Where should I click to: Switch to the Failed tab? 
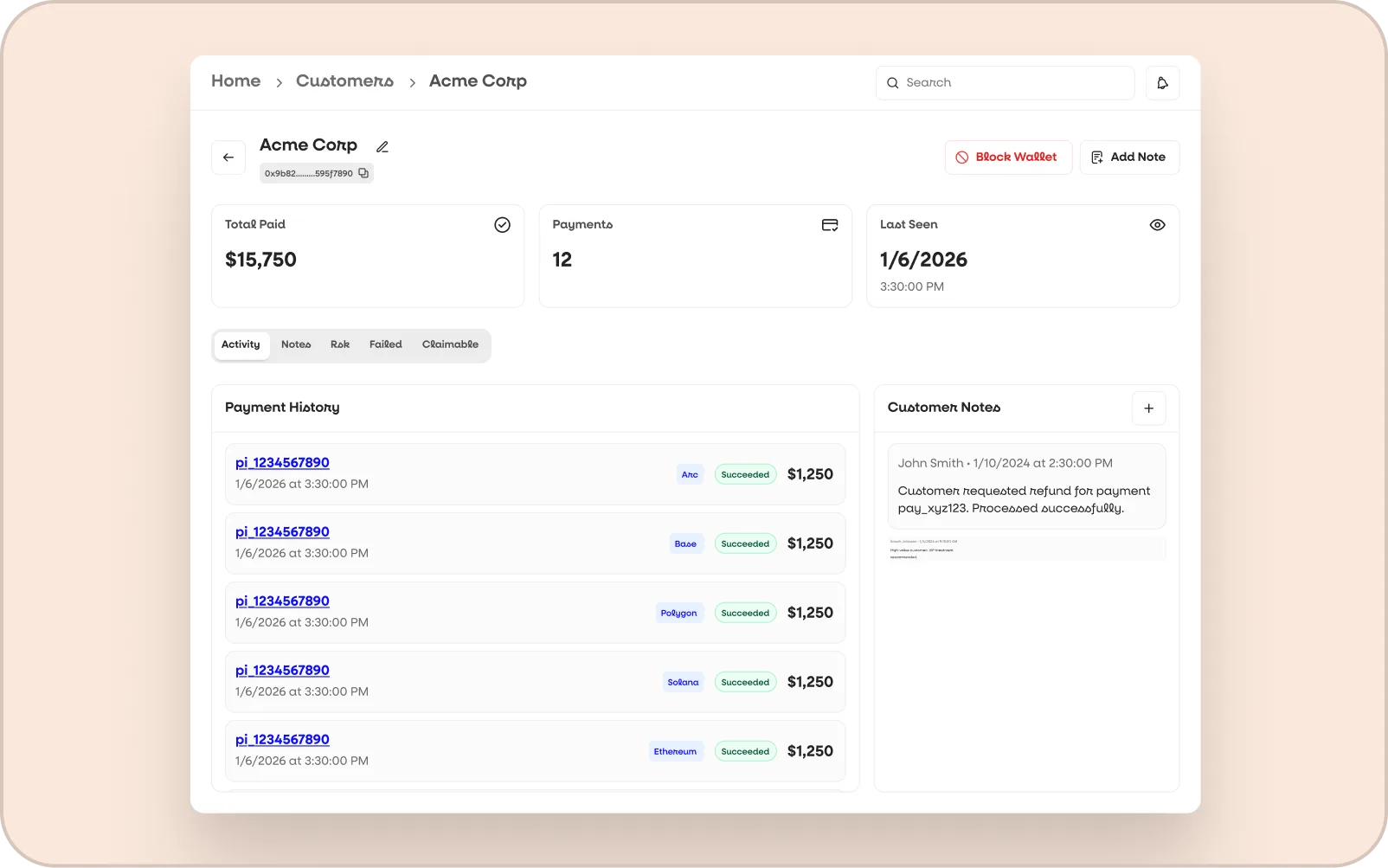pos(386,345)
